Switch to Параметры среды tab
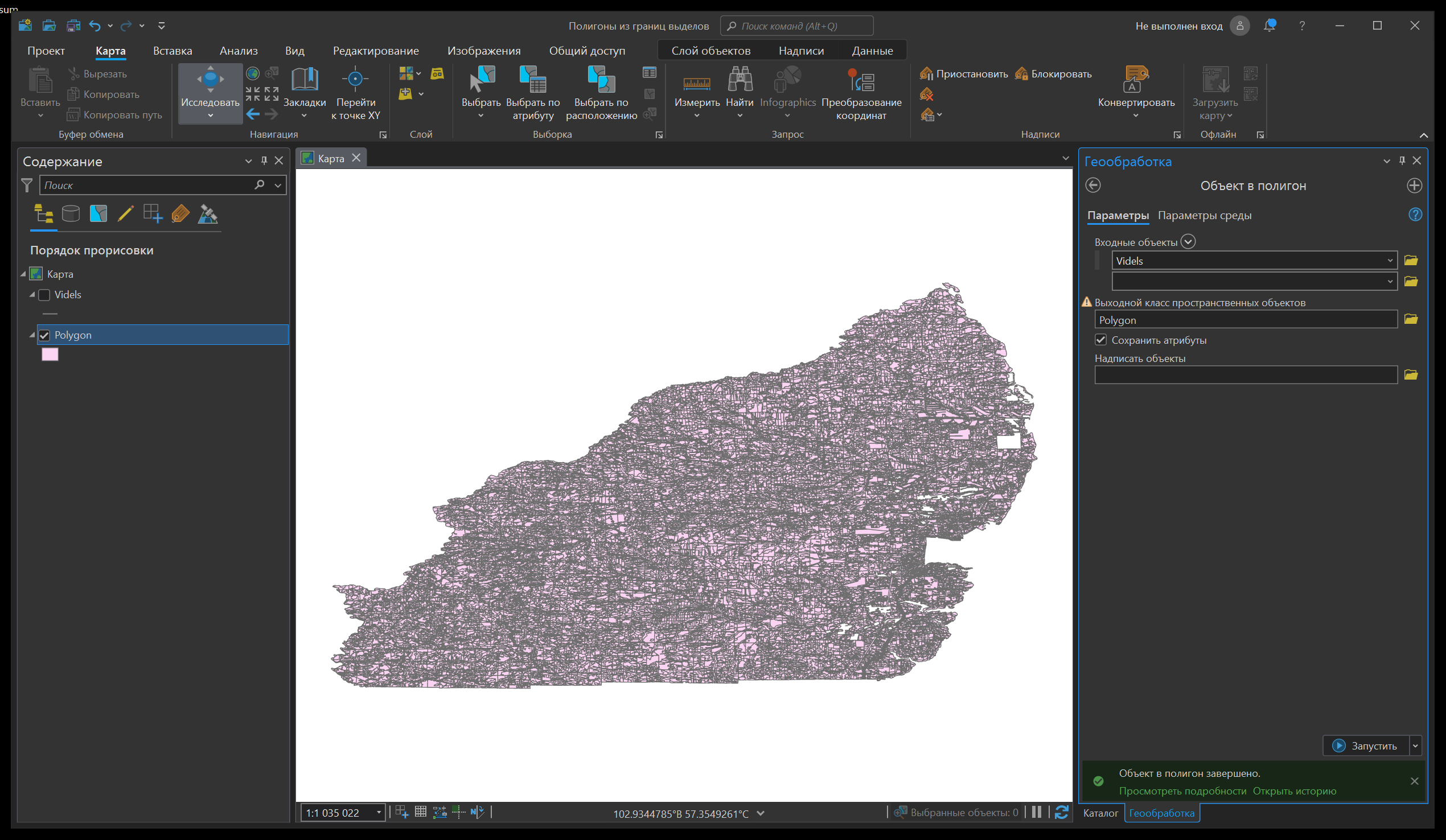1446x840 pixels. 1204,215
